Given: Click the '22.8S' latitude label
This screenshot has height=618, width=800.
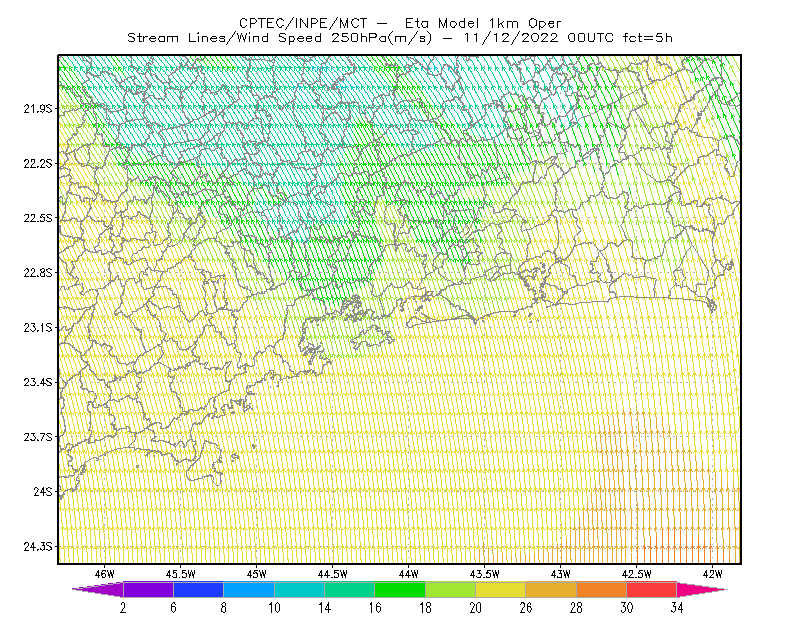Looking at the screenshot, I should (x=37, y=273).
